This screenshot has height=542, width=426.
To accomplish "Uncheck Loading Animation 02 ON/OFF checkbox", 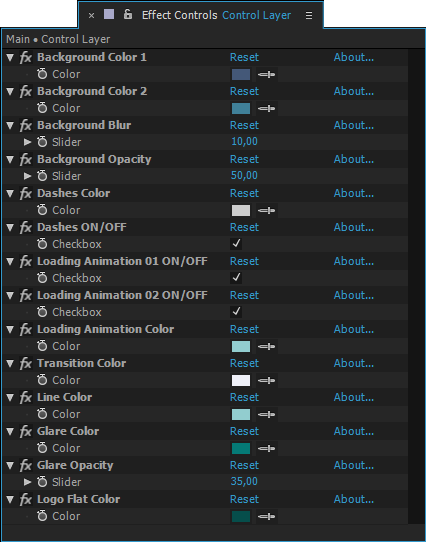I will (x=236, y=312).
